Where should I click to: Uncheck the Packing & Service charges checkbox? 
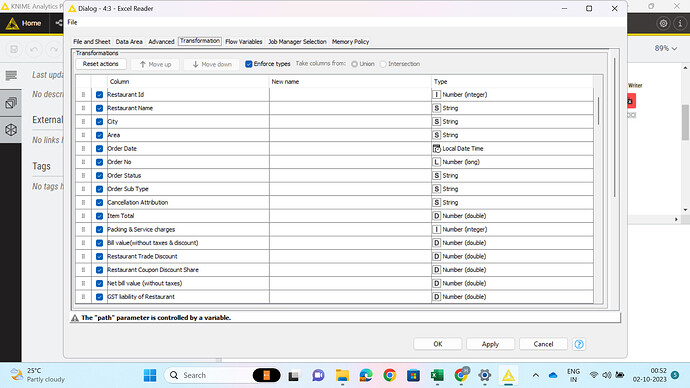pos(99,230)
